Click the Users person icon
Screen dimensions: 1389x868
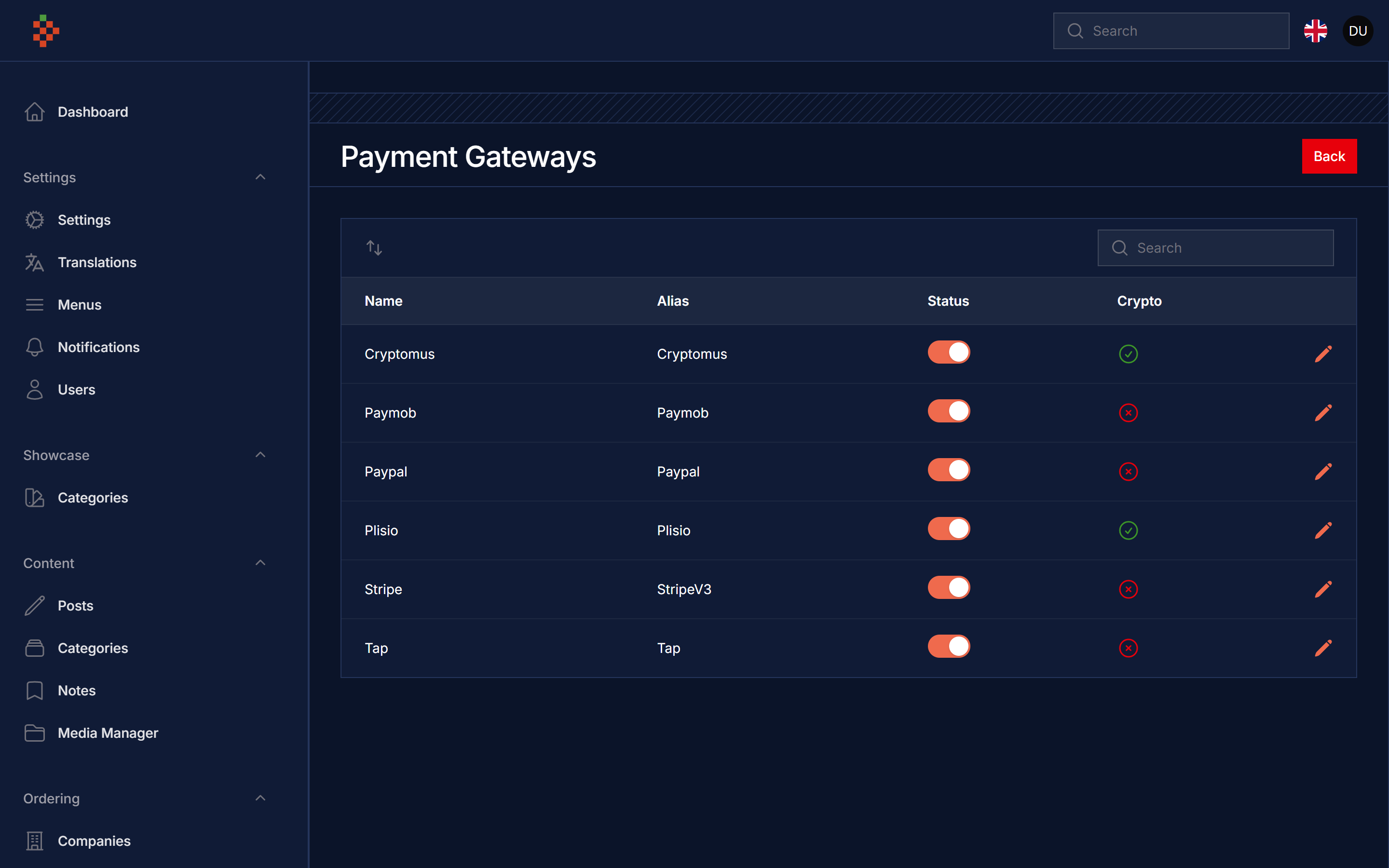(x=34, y=390)
